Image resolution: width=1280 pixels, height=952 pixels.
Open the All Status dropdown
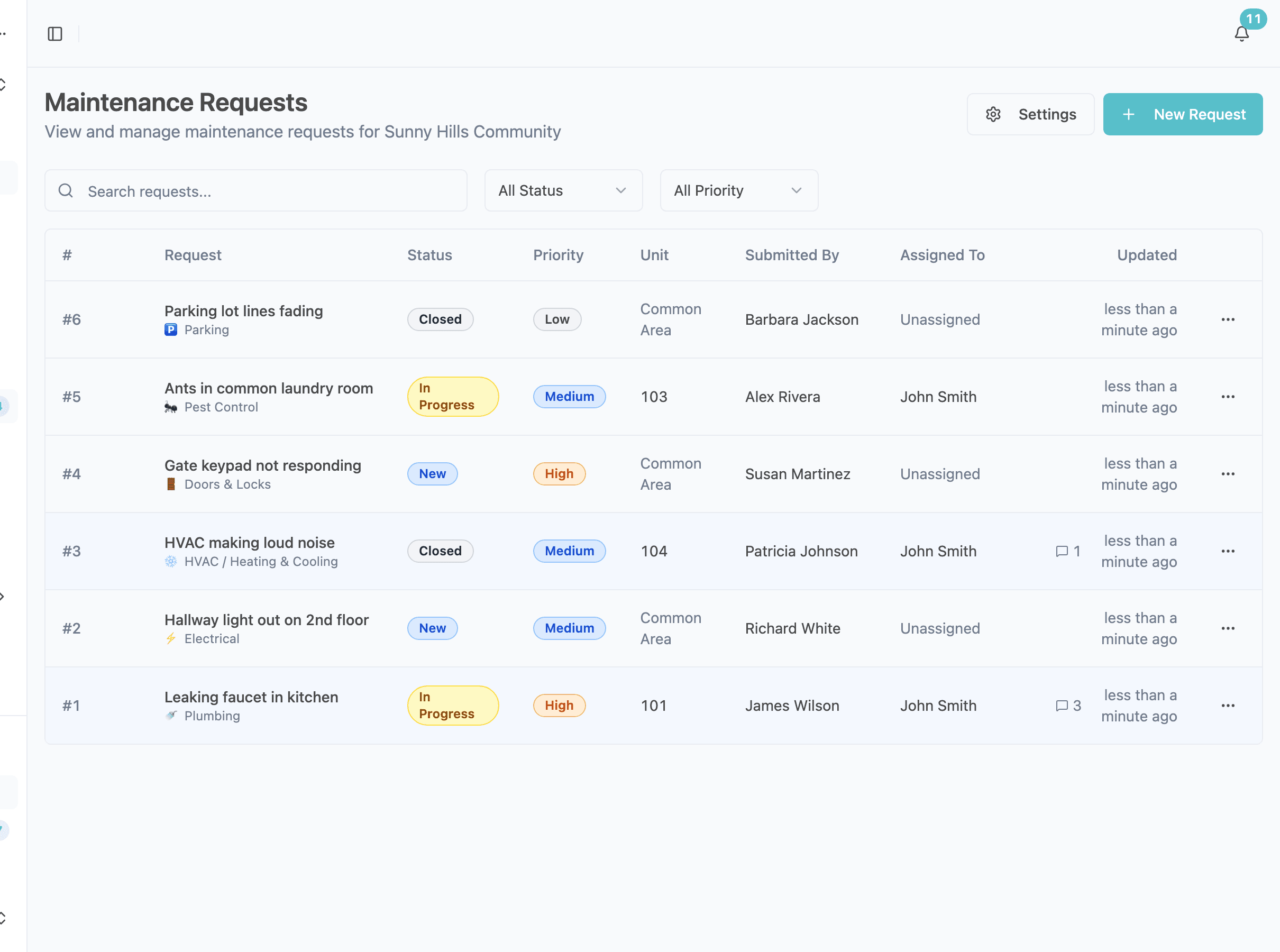(x=563, y=190)
